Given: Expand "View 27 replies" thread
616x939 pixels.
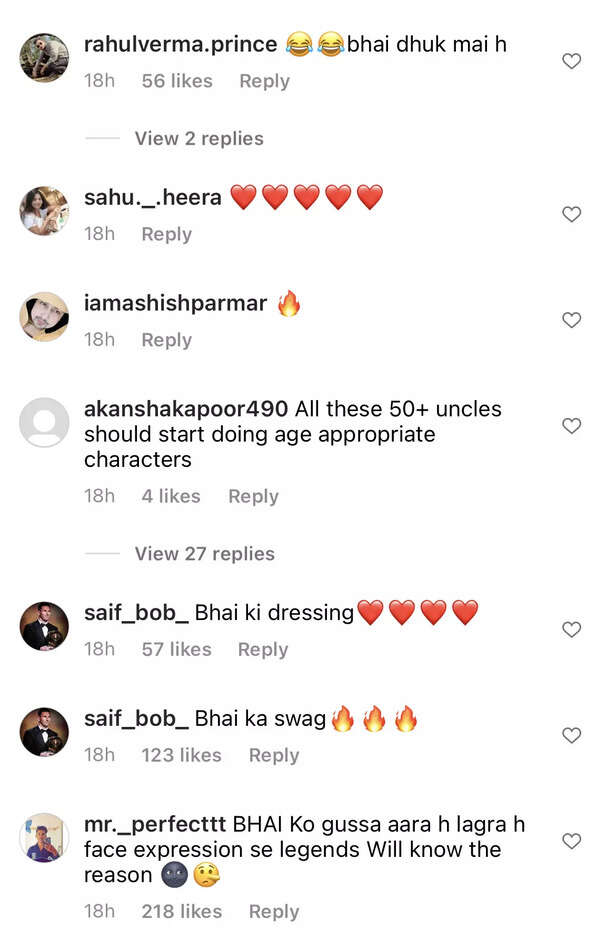Looking at the screenshot, I should click(204, 554).
